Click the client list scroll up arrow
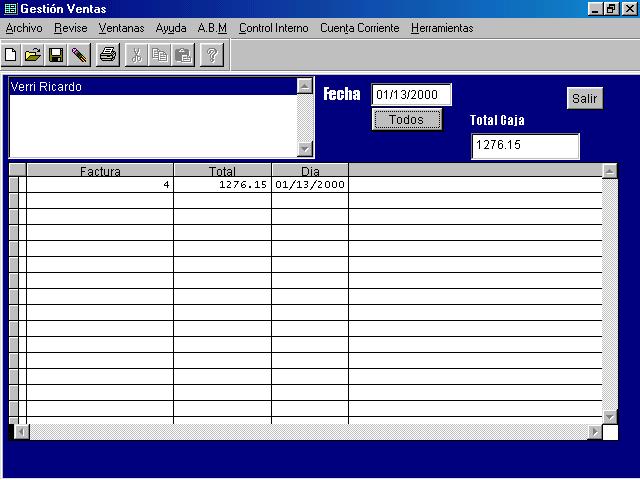The width and height of the screenshot is (640, 480). coord(305,86)
